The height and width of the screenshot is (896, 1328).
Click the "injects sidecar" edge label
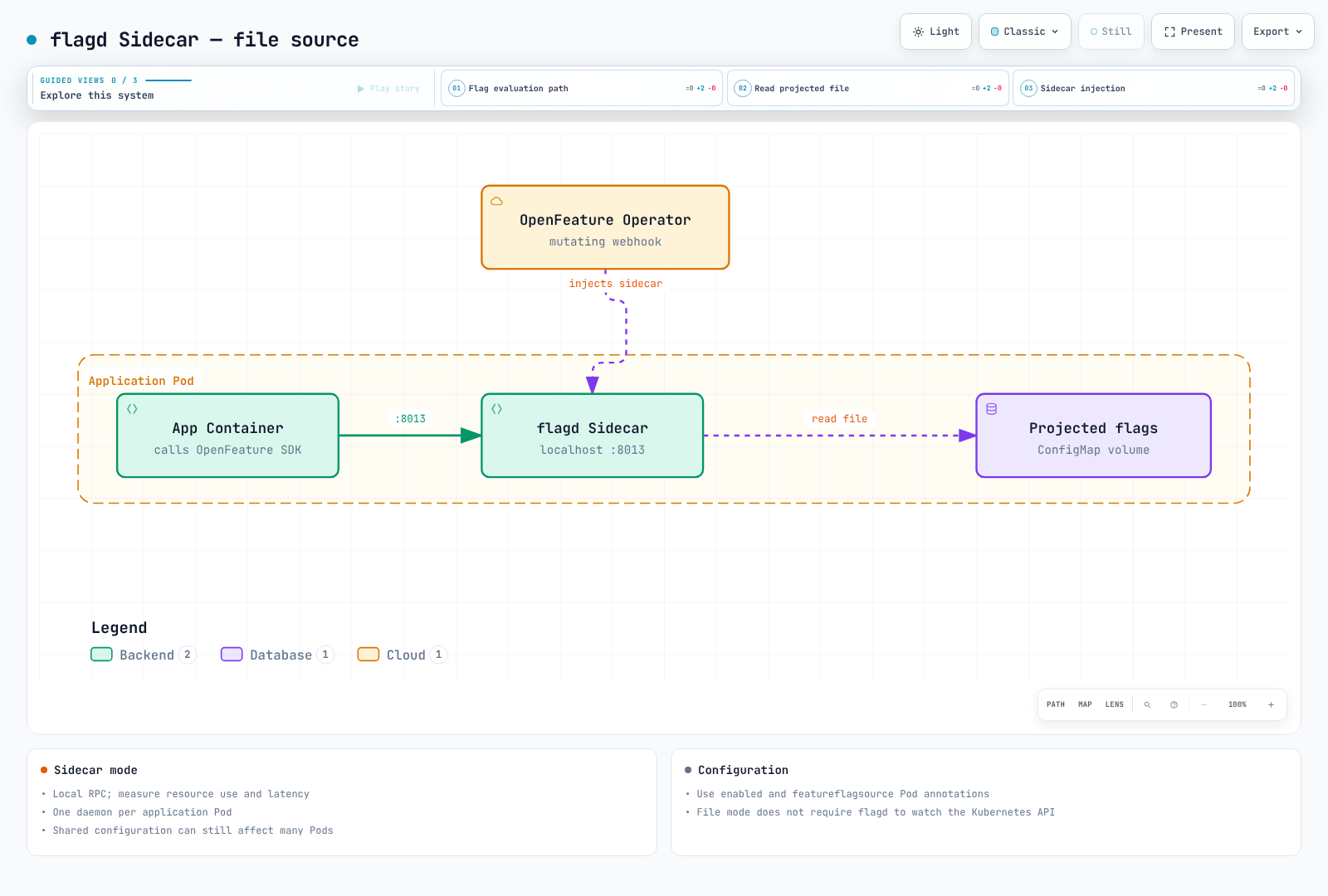tap(616, 284)
